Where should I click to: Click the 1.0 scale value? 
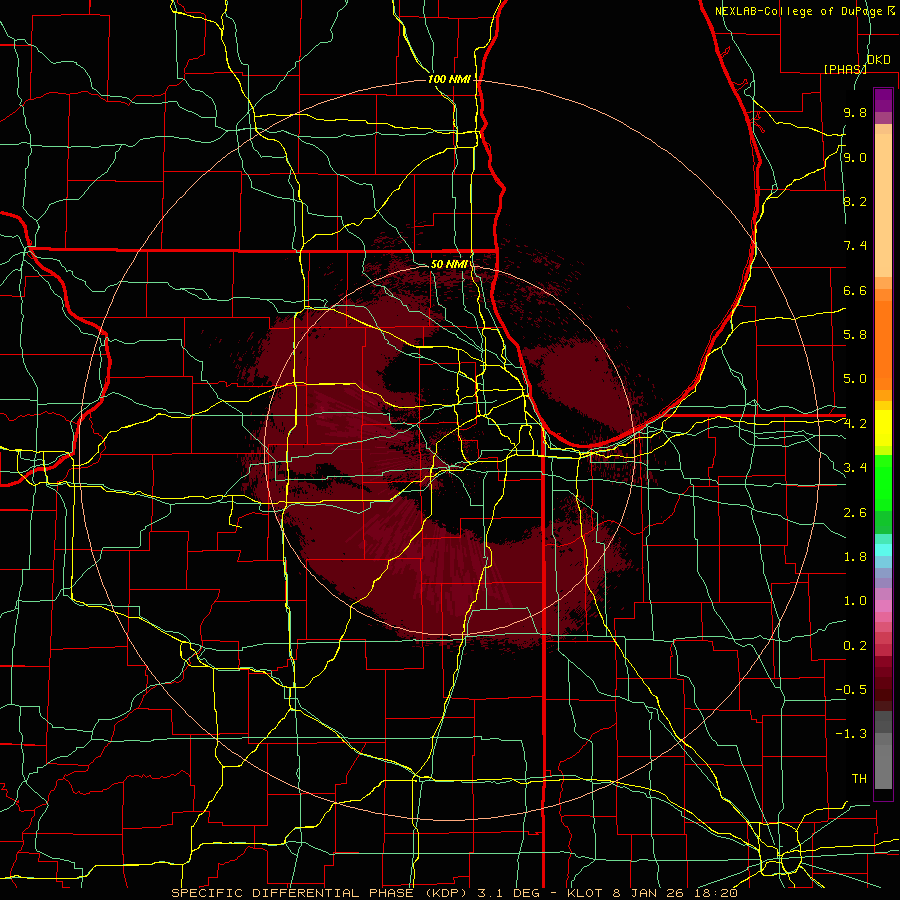855,601
